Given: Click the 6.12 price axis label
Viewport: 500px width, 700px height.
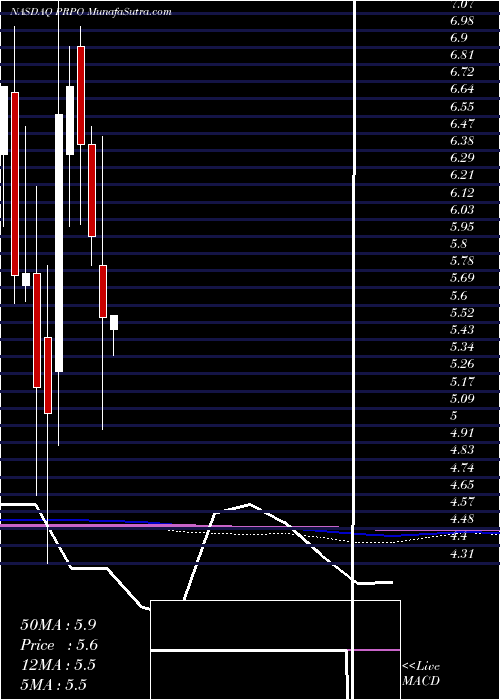Looking at the screenshot, I should click(x=462, y=192).
